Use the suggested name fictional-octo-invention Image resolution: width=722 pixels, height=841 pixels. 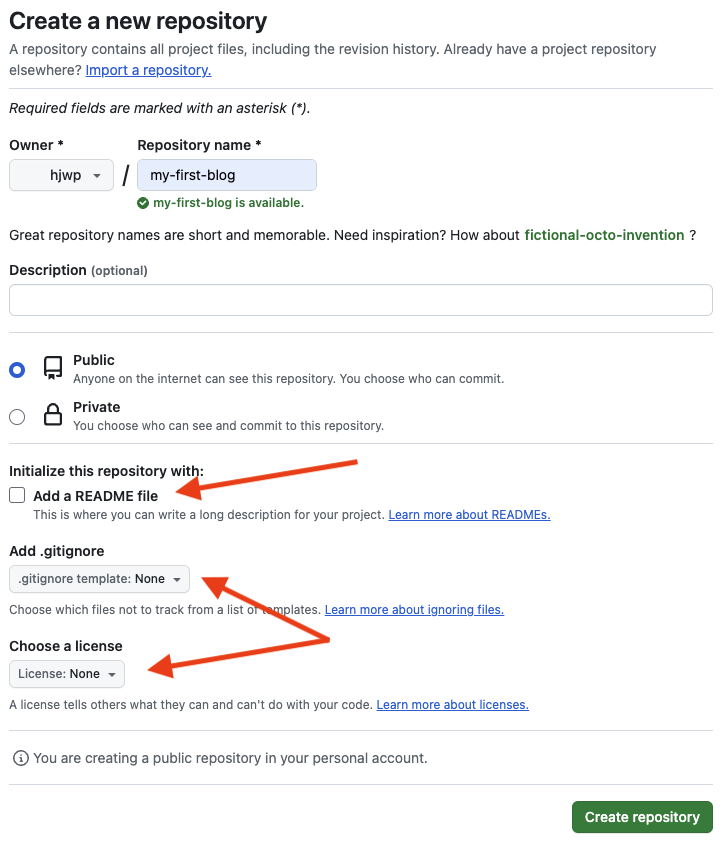pyautogui.click(x=604, y=235)
